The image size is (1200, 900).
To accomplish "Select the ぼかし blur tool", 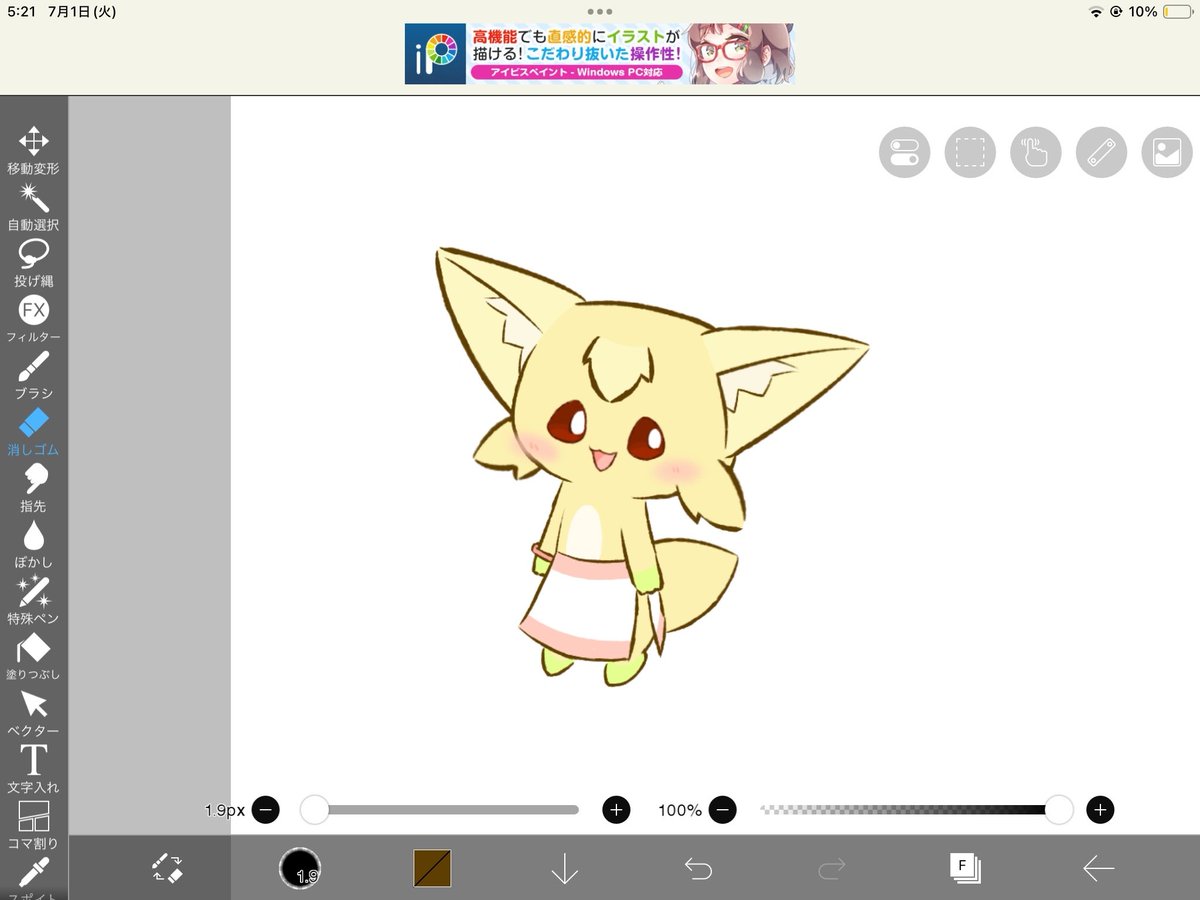I will coord(33,543).
